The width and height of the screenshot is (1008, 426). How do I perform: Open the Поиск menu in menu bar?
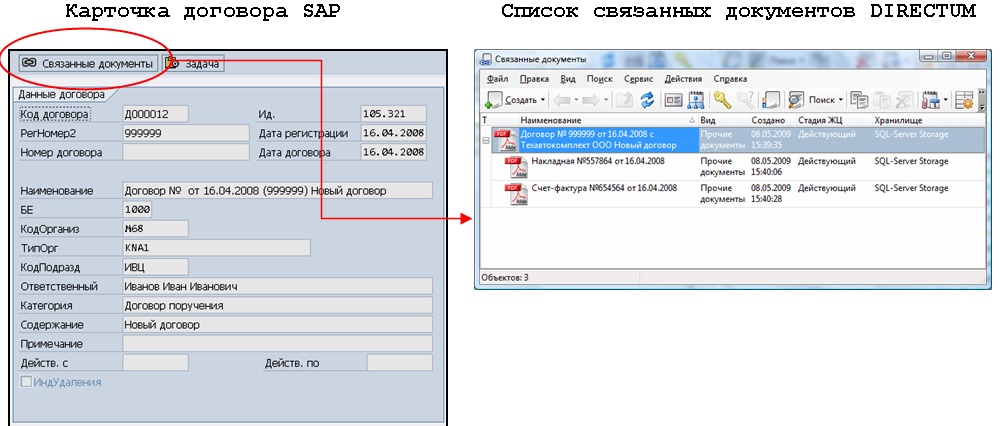click(599, 78)
